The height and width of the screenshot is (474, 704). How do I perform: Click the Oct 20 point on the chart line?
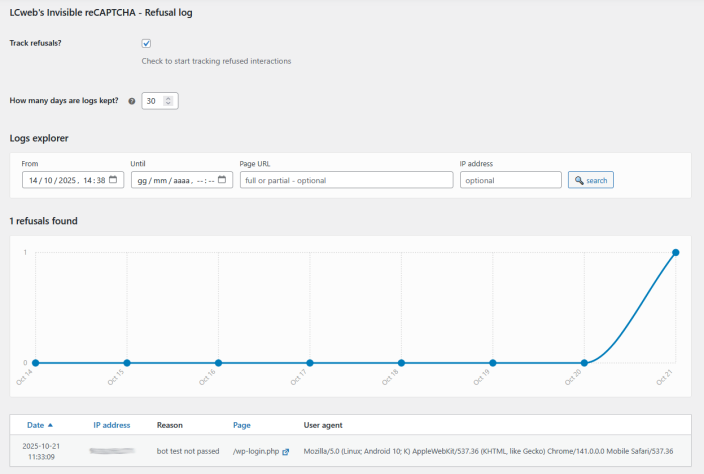pos(584,362)
